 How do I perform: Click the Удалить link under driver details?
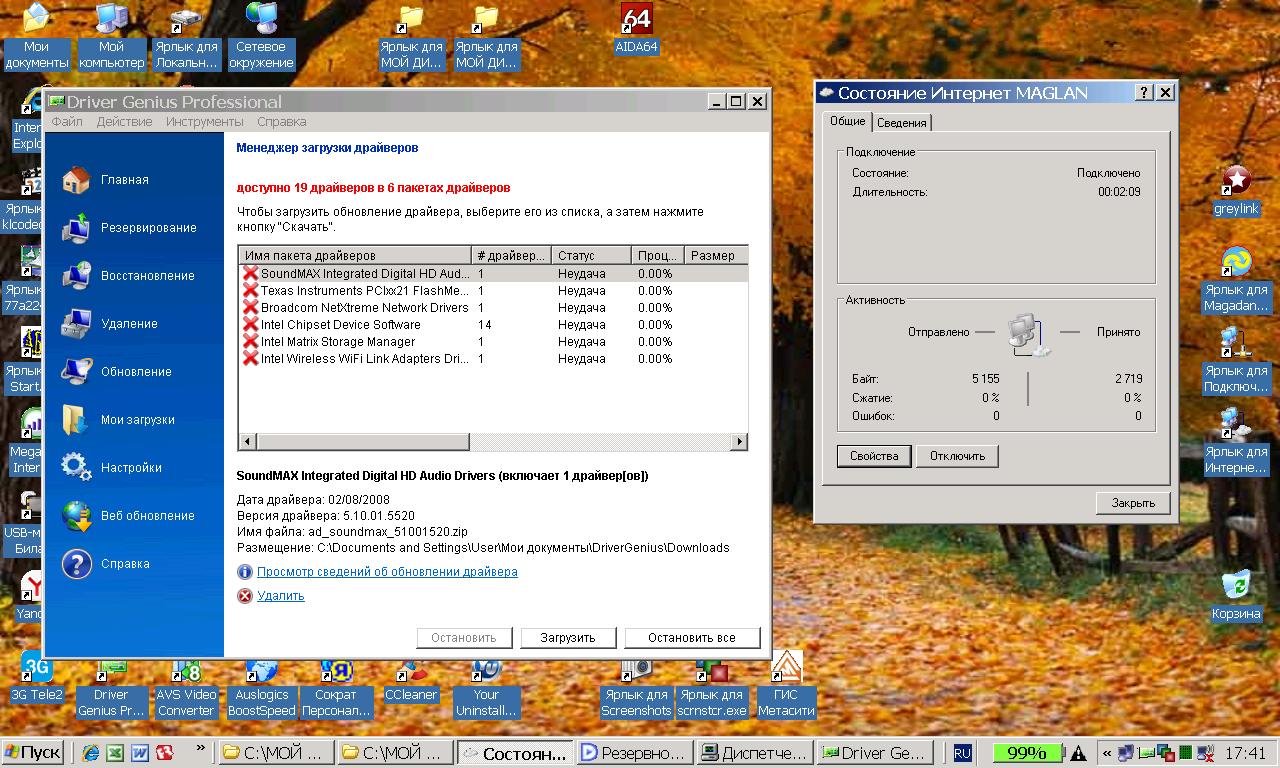(280, 596)
